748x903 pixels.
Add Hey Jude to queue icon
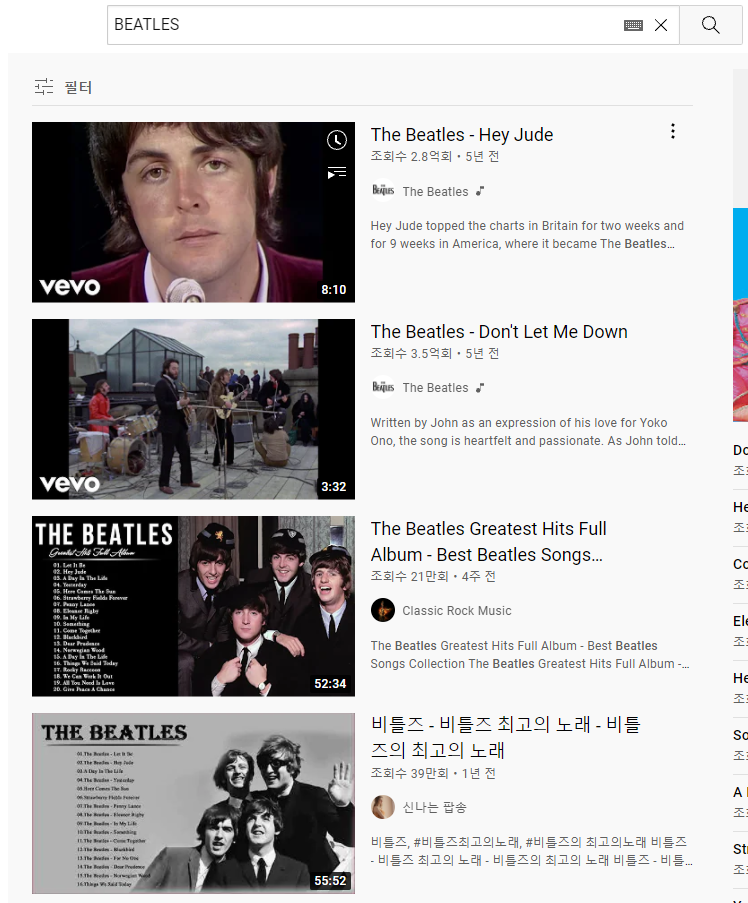(337, 172)
